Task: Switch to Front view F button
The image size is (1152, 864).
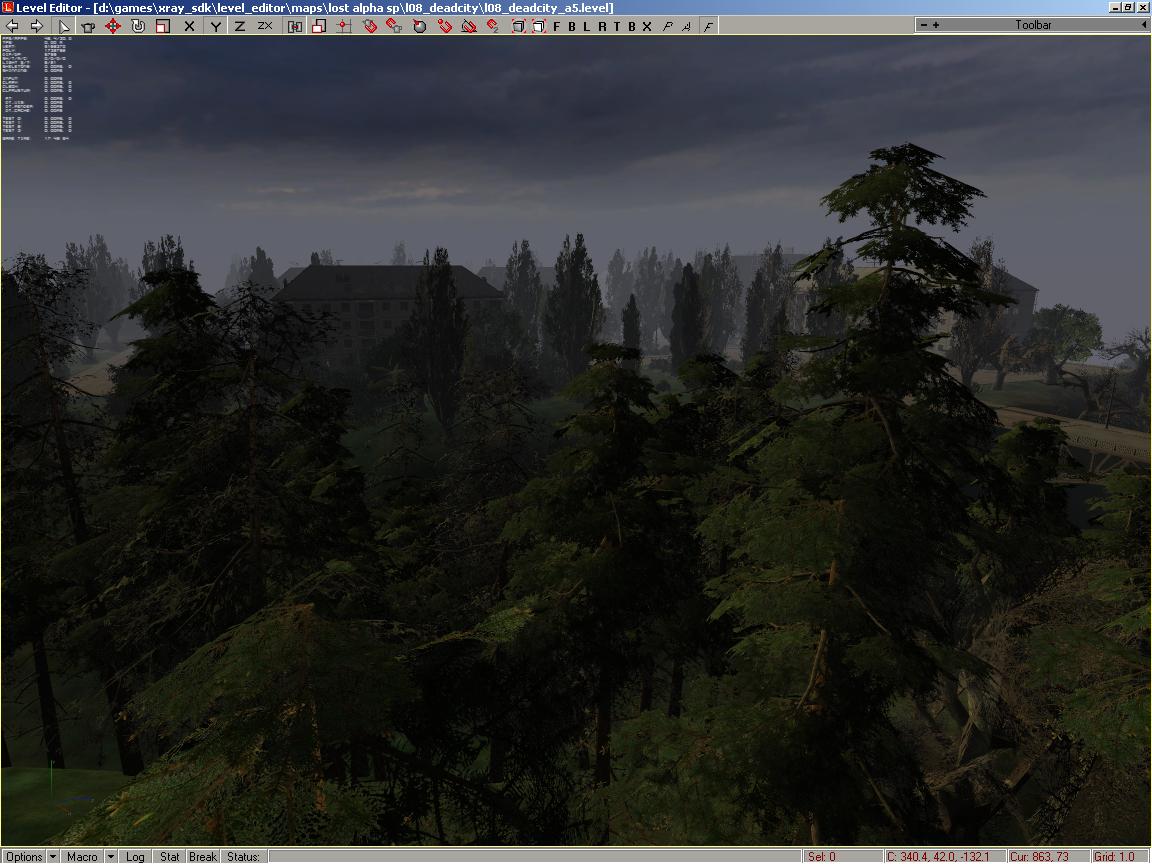Action: pyautogui.click(x=556, y=26)
